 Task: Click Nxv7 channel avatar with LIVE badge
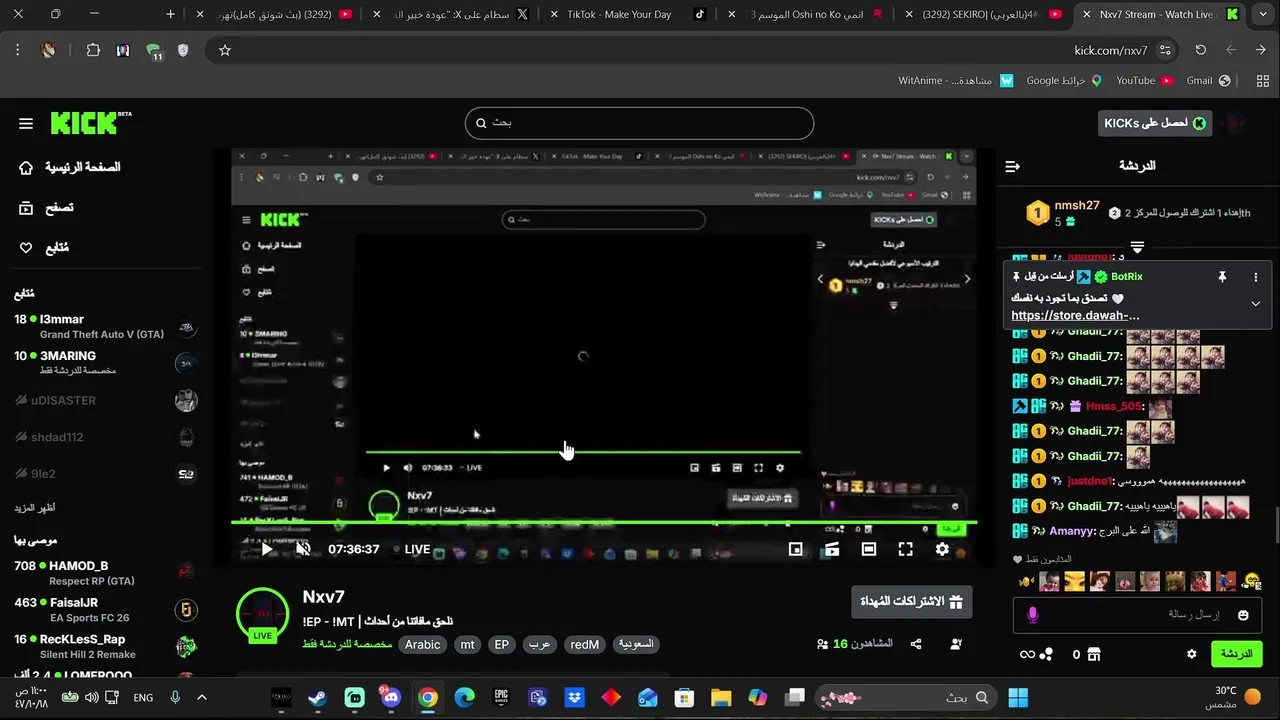262,615
